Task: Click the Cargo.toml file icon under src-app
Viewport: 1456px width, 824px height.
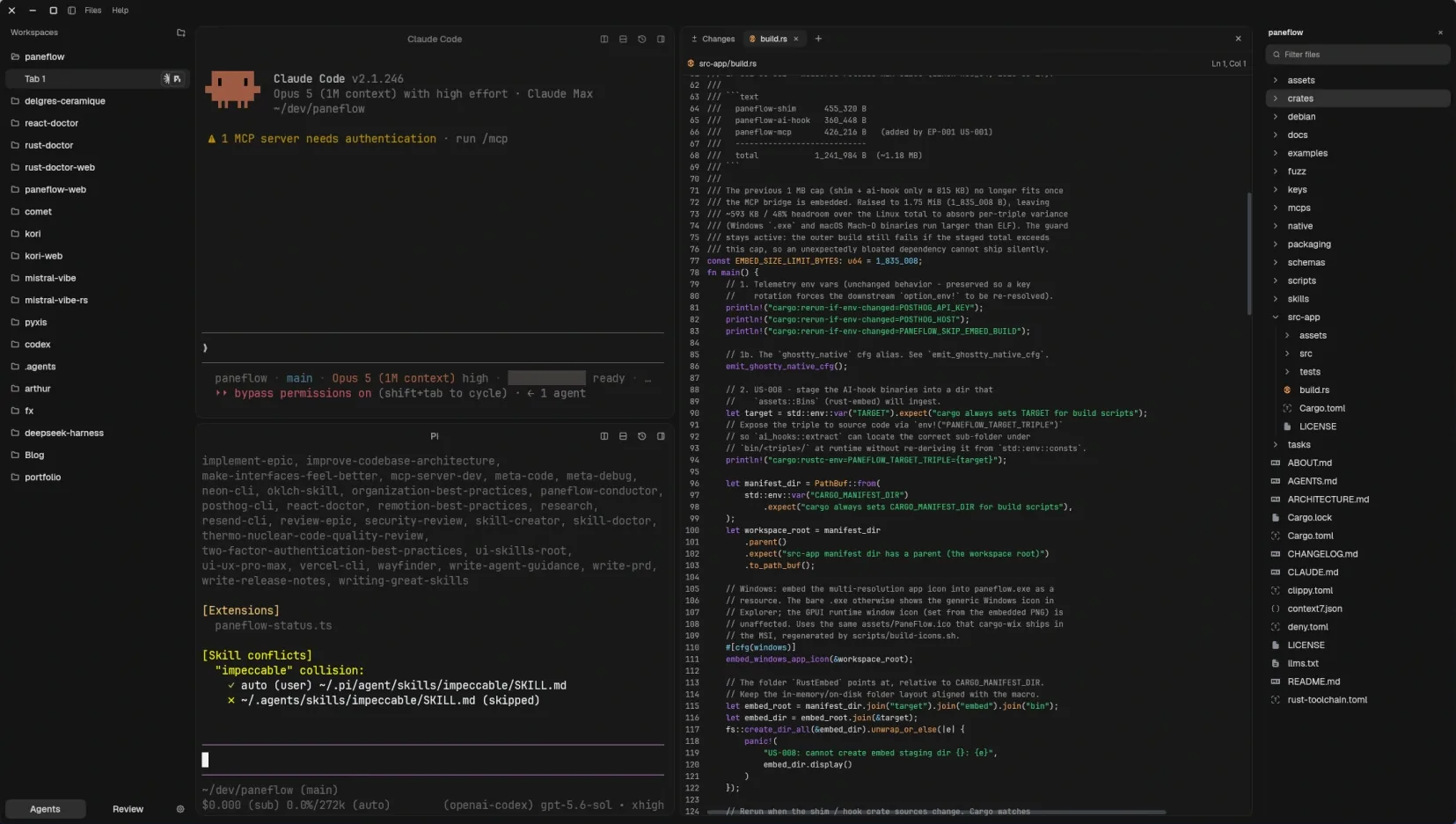Action: (1287, 408)
